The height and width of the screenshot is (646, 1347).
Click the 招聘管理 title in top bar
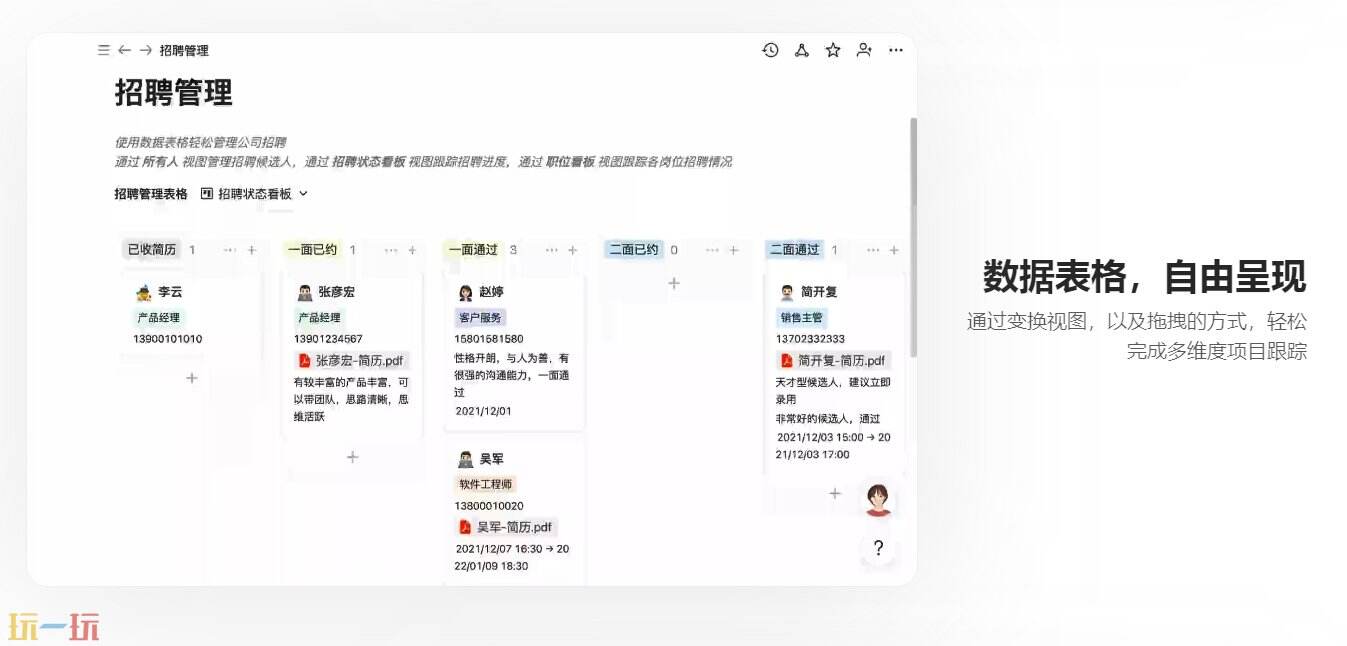point(186,50)
